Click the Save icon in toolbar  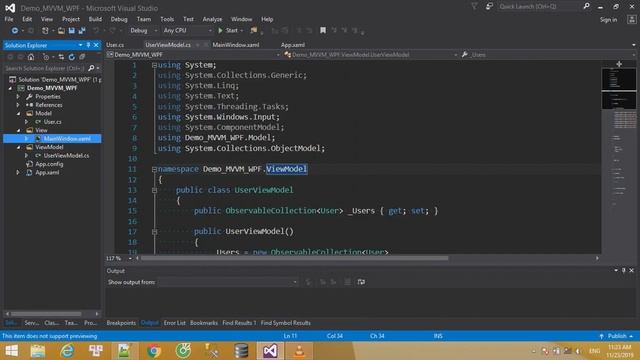click(x=72, y=31)
